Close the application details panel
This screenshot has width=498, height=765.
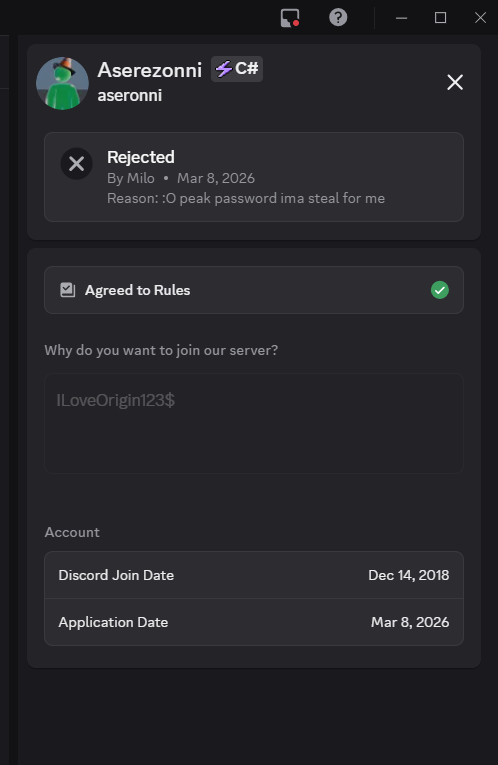tap(455, 82)
